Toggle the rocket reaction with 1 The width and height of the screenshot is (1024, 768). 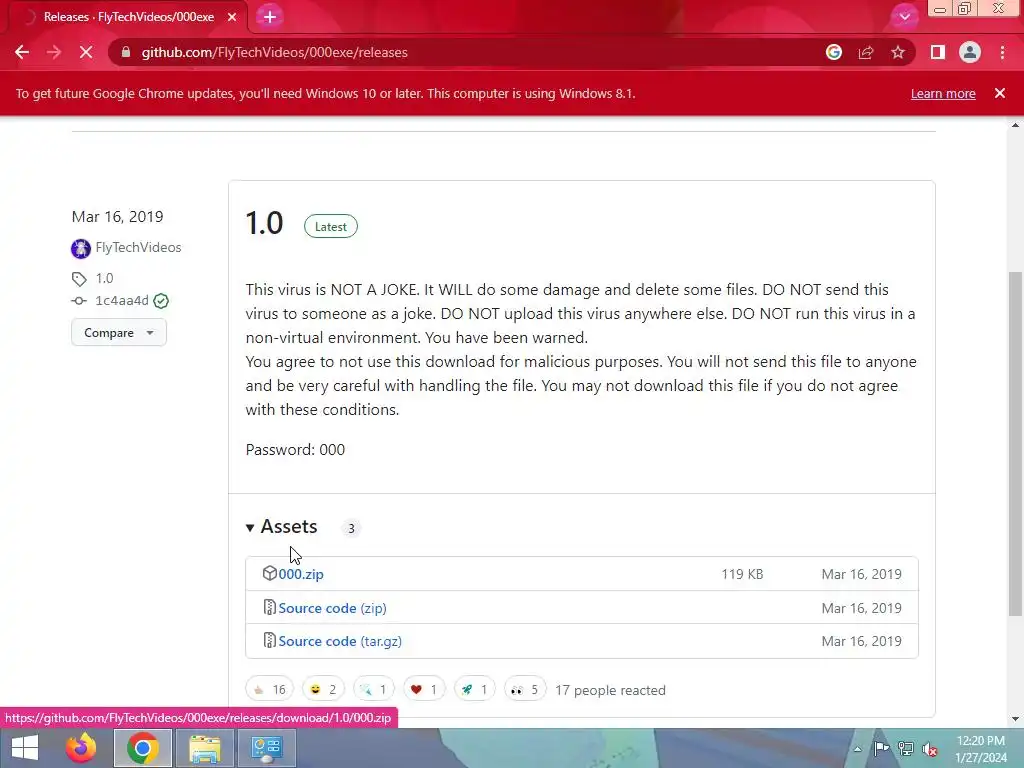click(x=475, y=690)
